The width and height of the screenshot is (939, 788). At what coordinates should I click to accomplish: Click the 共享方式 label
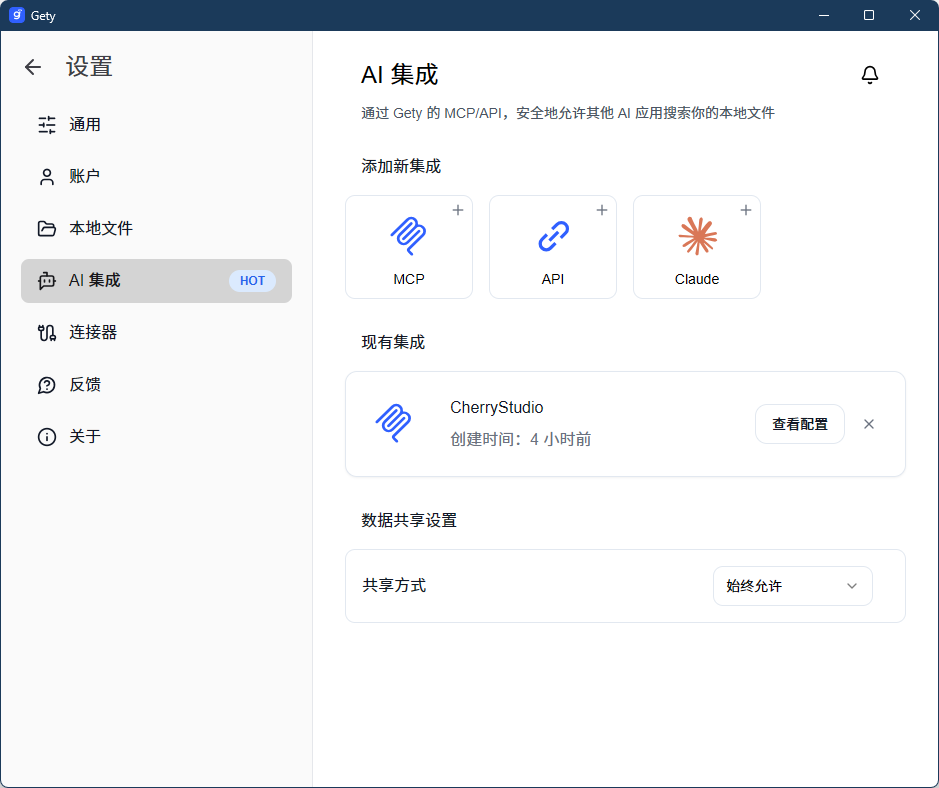tap(394, 586)
